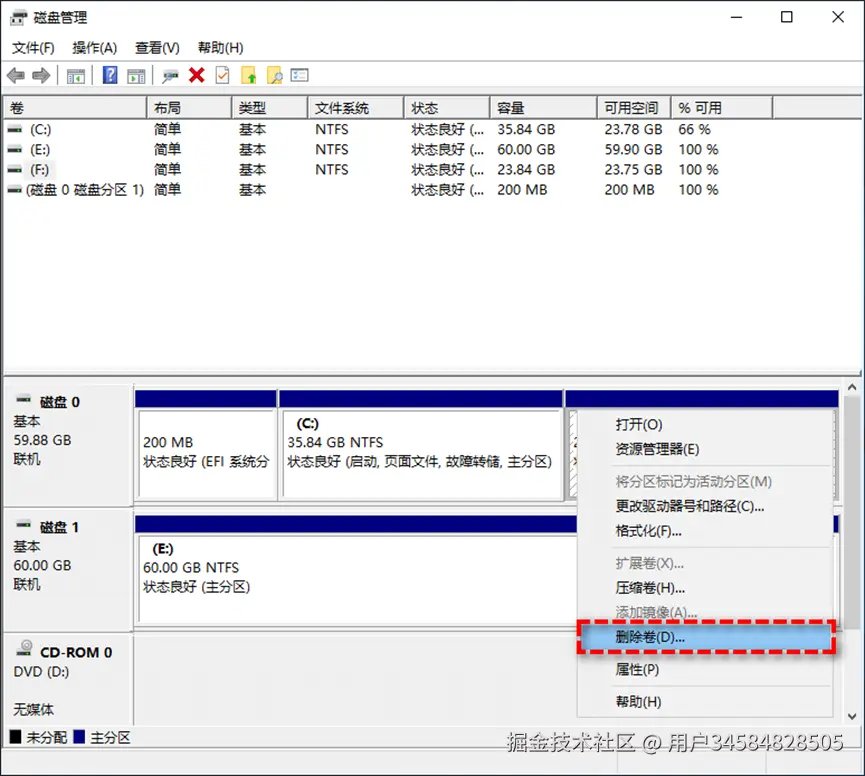
Task: Sort by the 布局 column header
Action: pos(189,108)
